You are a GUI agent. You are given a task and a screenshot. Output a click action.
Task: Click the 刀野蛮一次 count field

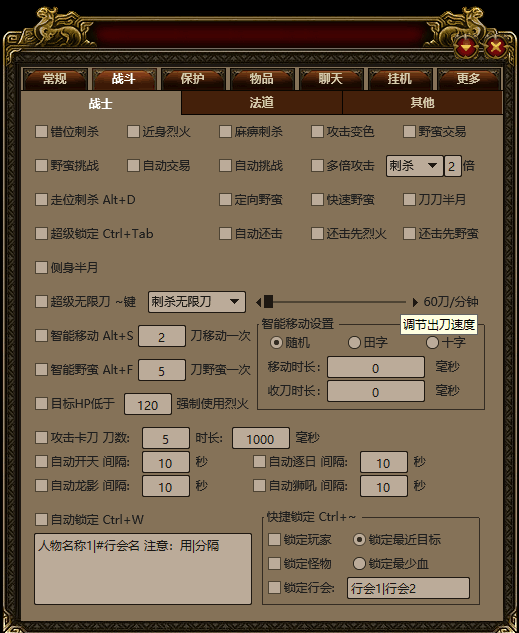(162, 370)
